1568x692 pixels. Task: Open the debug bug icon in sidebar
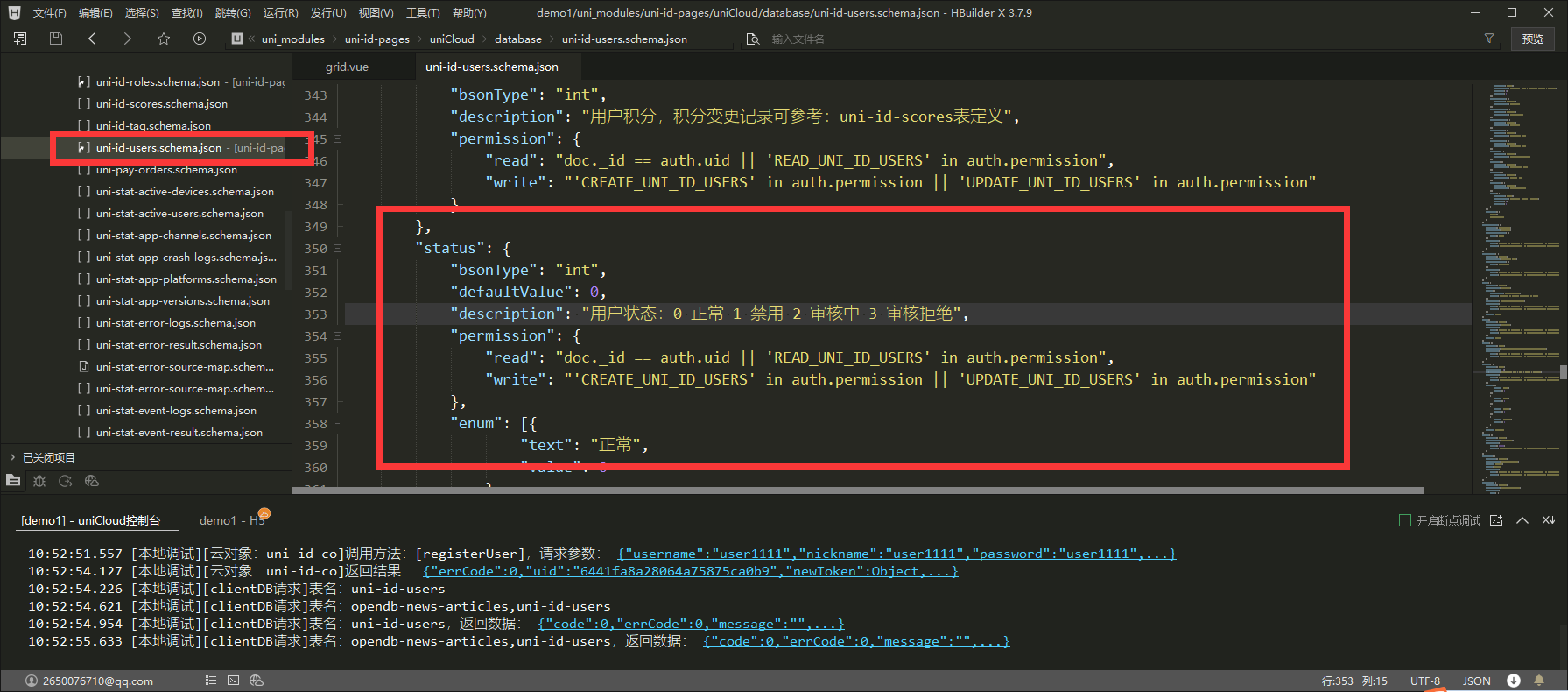tap(39, 481)
